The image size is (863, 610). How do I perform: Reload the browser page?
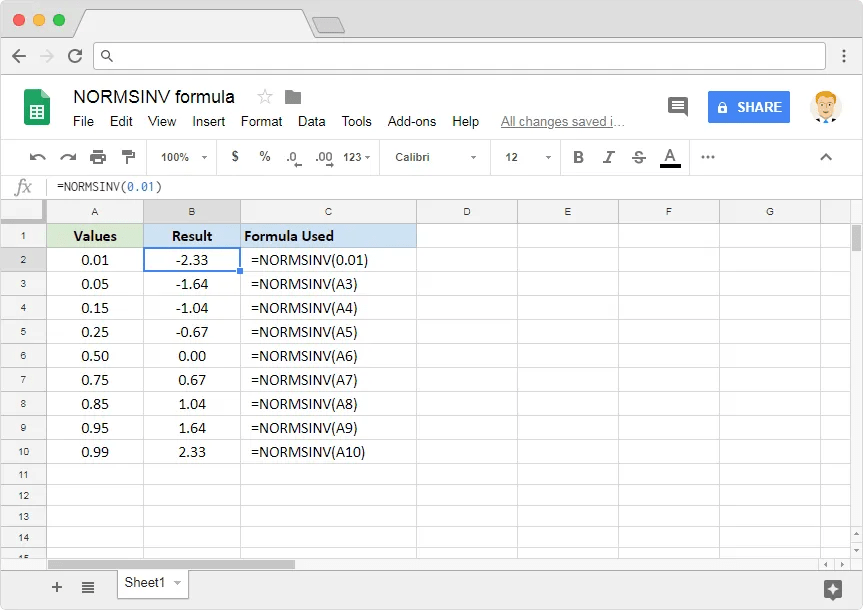[x=75, y=56]
